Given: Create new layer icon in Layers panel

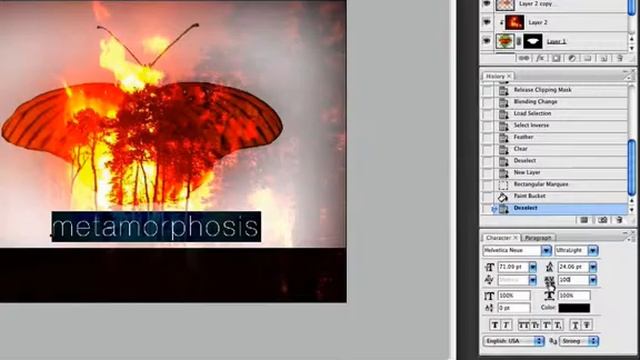Looking at the screenshot, I should [x=604, y=59].
